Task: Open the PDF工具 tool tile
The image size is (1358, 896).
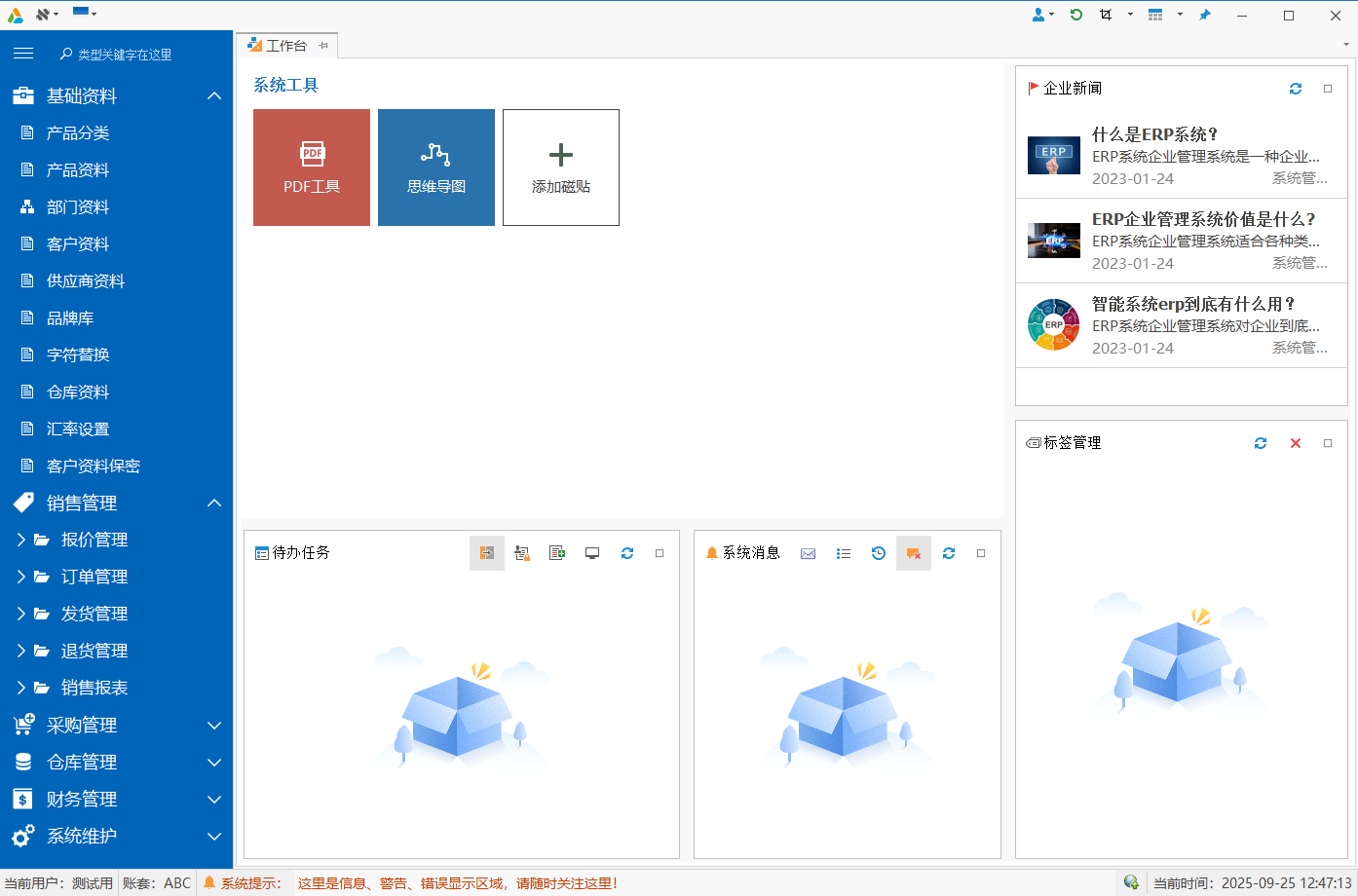Action: tap(311, 167)
